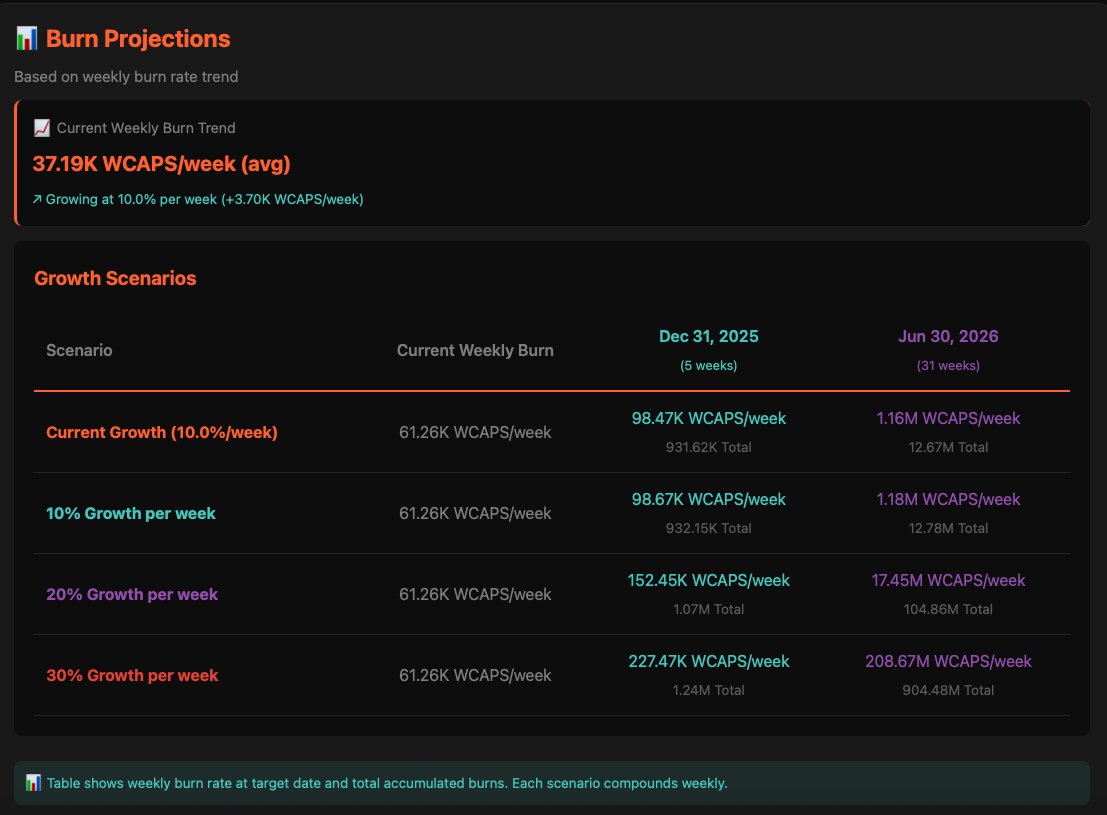Click the Current Weekly Burn column header
1107x815 pixels.
click(x=474, y=350)
